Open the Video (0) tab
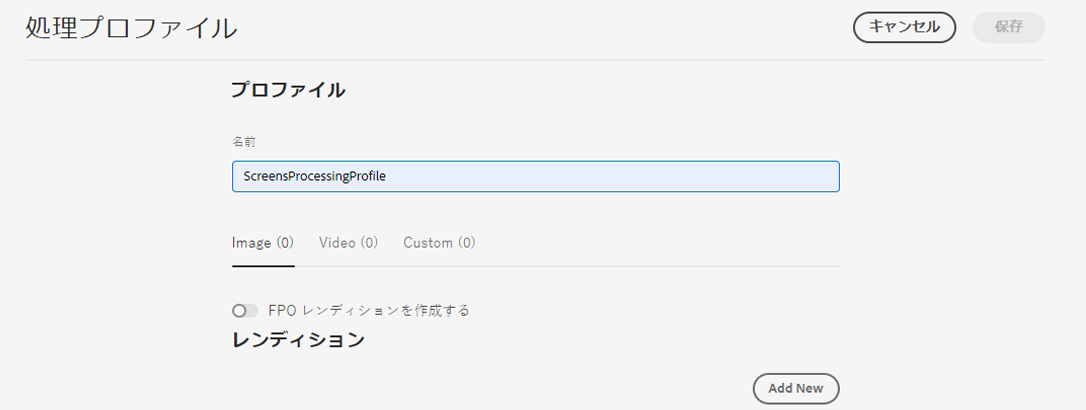1086x410 pixels. point(348,243)
